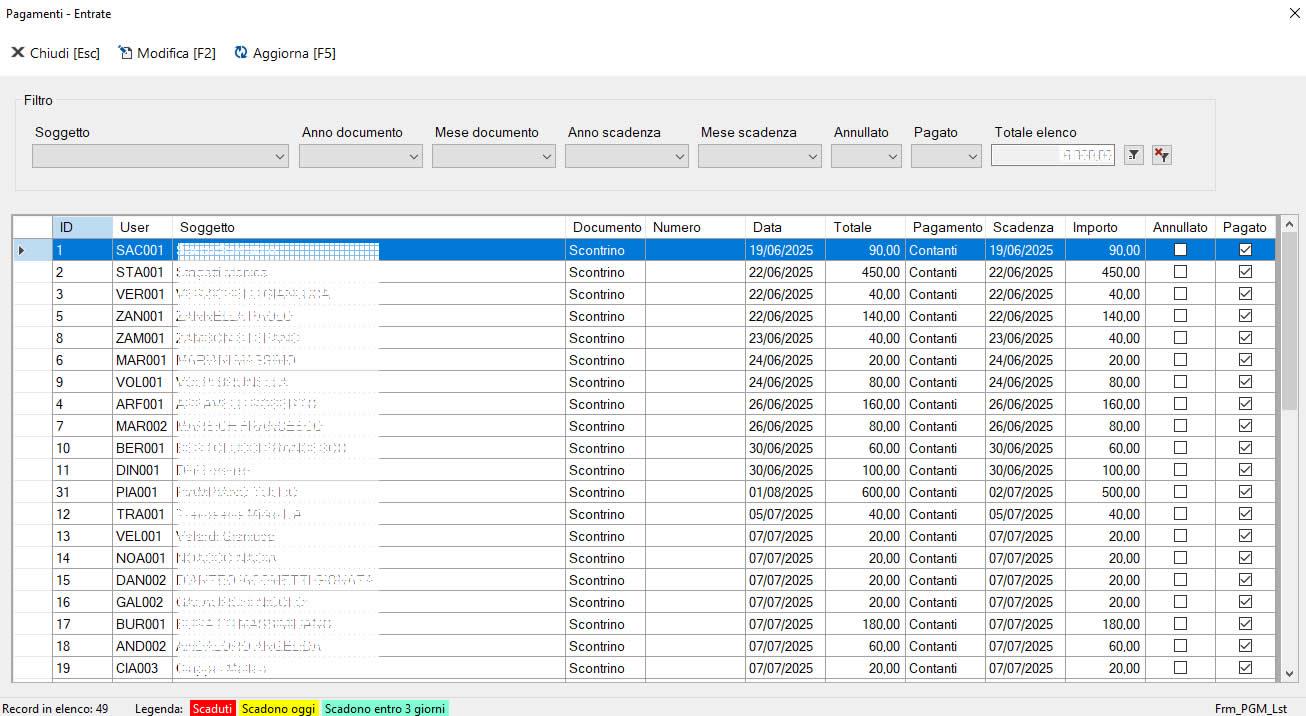Click Modifica [F2] to edit record
The height and width of the screenshot is (716, 1306).
coord(167,53)
